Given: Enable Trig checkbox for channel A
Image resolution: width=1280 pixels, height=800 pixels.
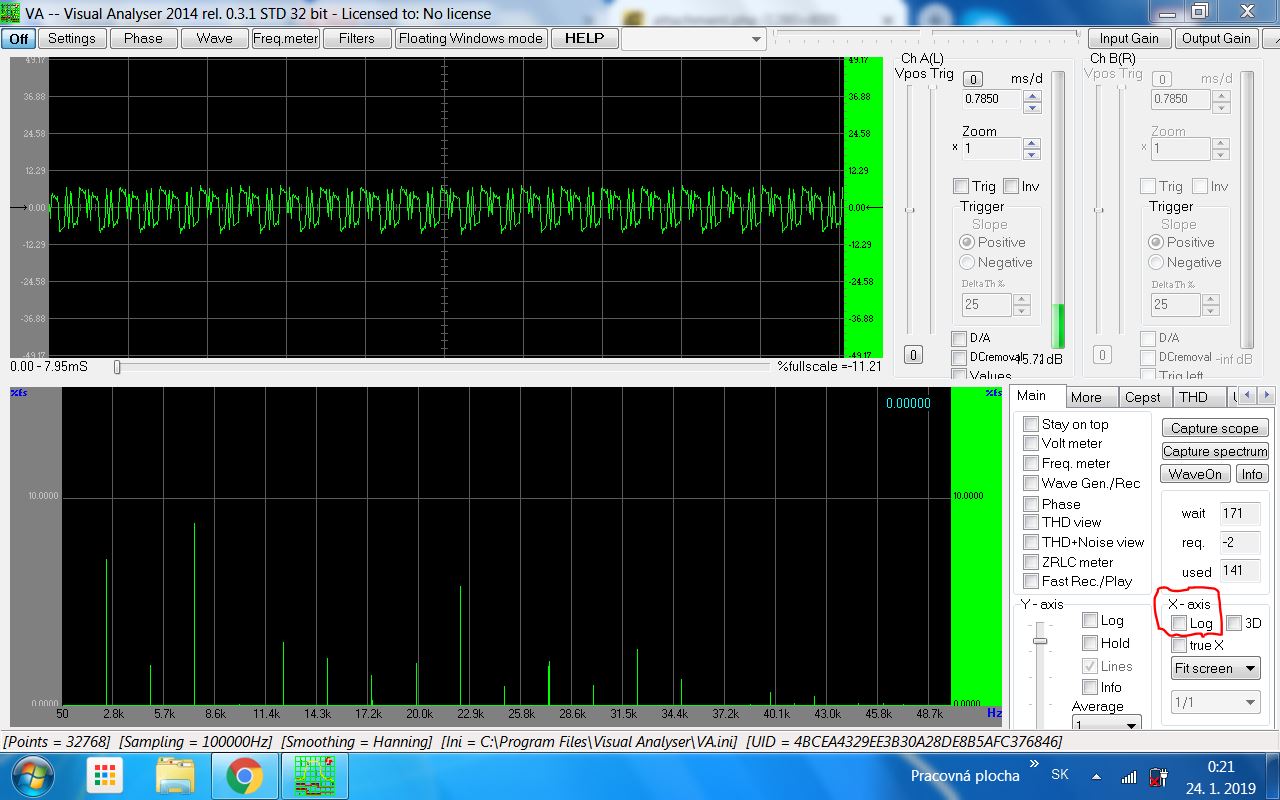Looking at the screenshot, I should tap(961, 186).
